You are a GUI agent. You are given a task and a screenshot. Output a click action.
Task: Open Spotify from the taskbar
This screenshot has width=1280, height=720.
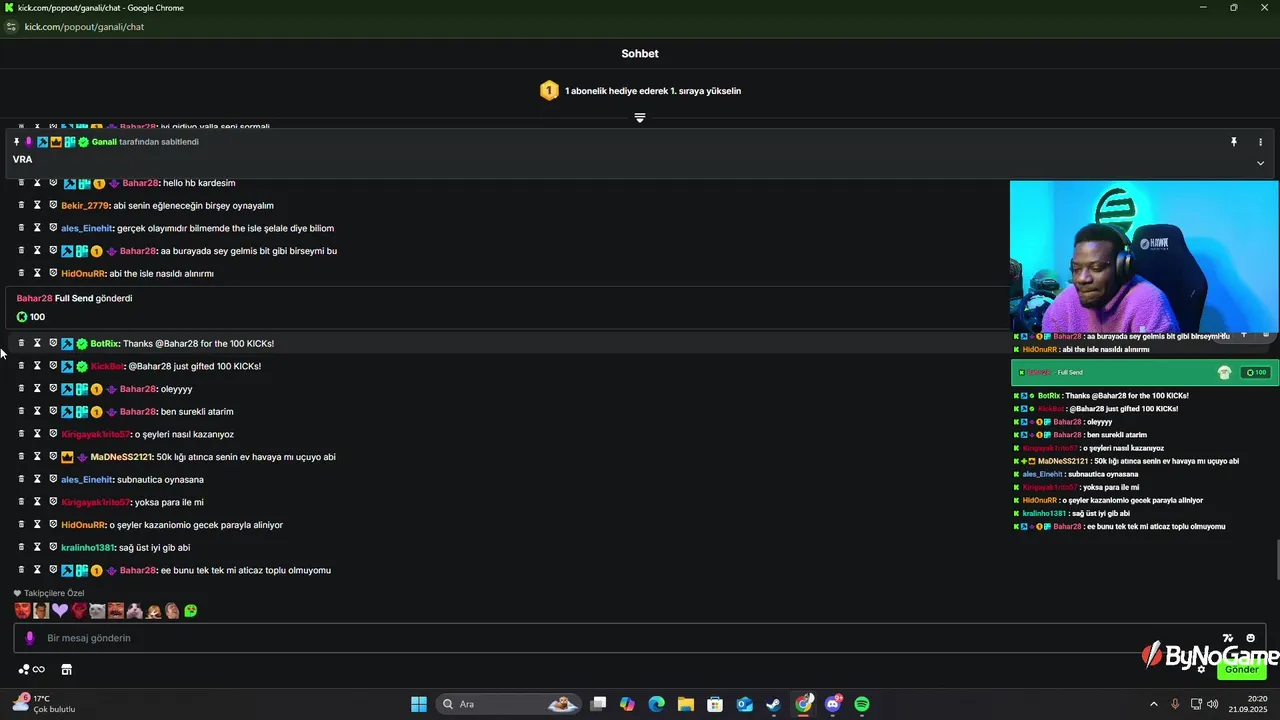click(862, 704)
